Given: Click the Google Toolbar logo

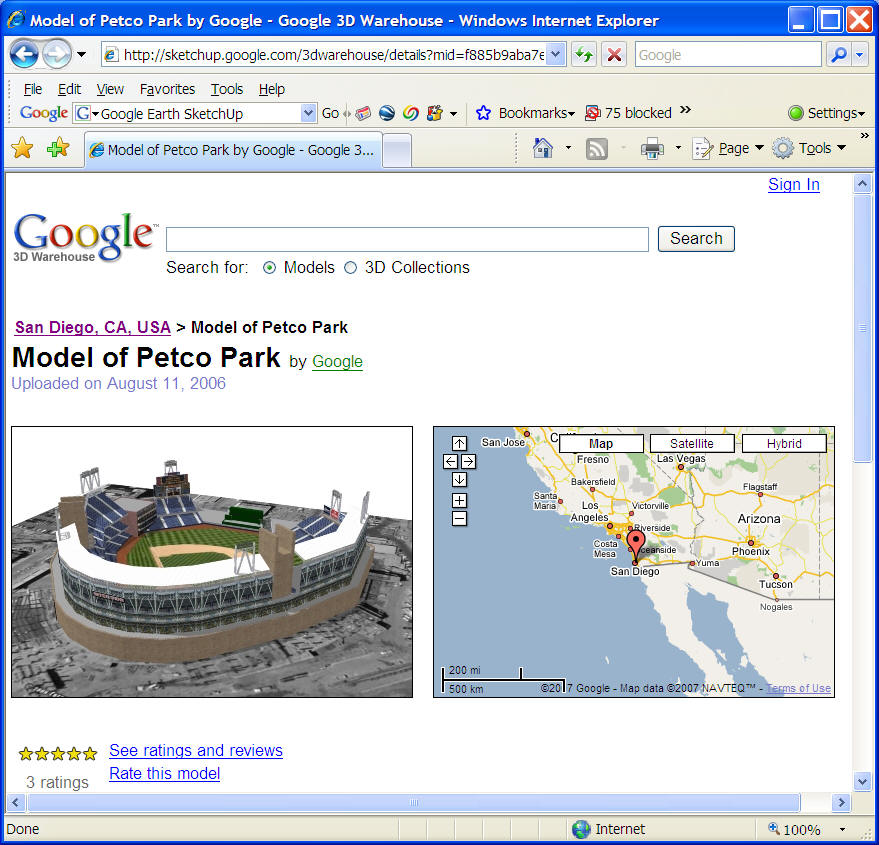Looking at the screenshot, I should (44, 113).
